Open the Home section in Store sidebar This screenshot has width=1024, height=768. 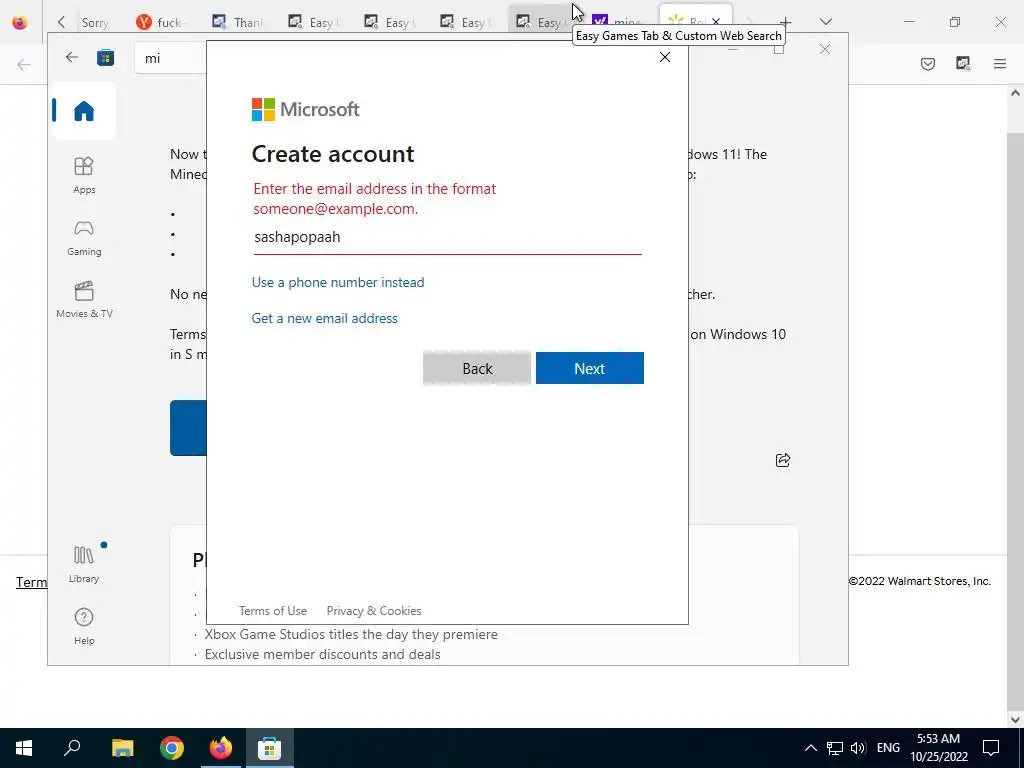[84, 111]
